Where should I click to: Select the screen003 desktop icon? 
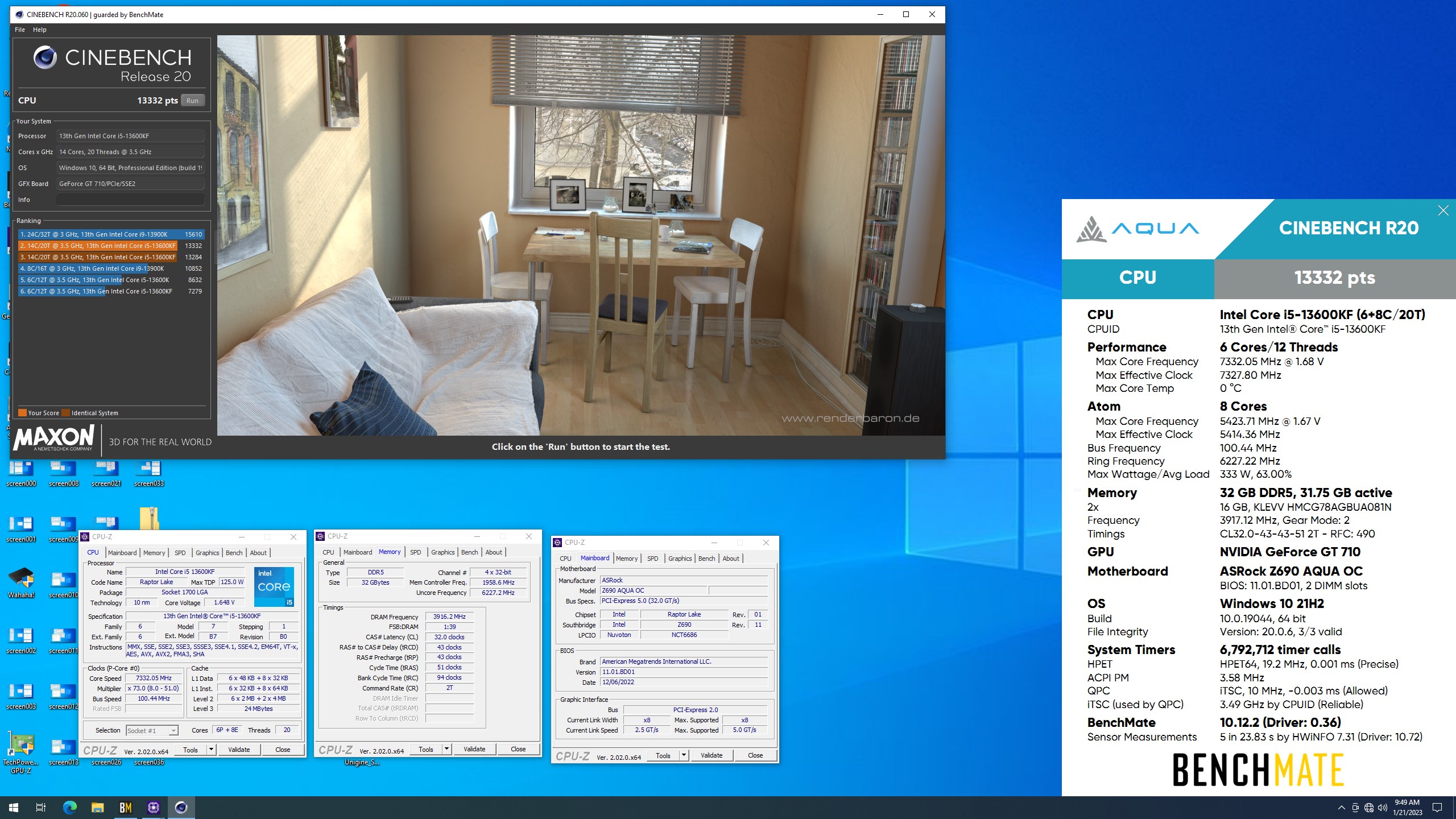tap(21, 696)
